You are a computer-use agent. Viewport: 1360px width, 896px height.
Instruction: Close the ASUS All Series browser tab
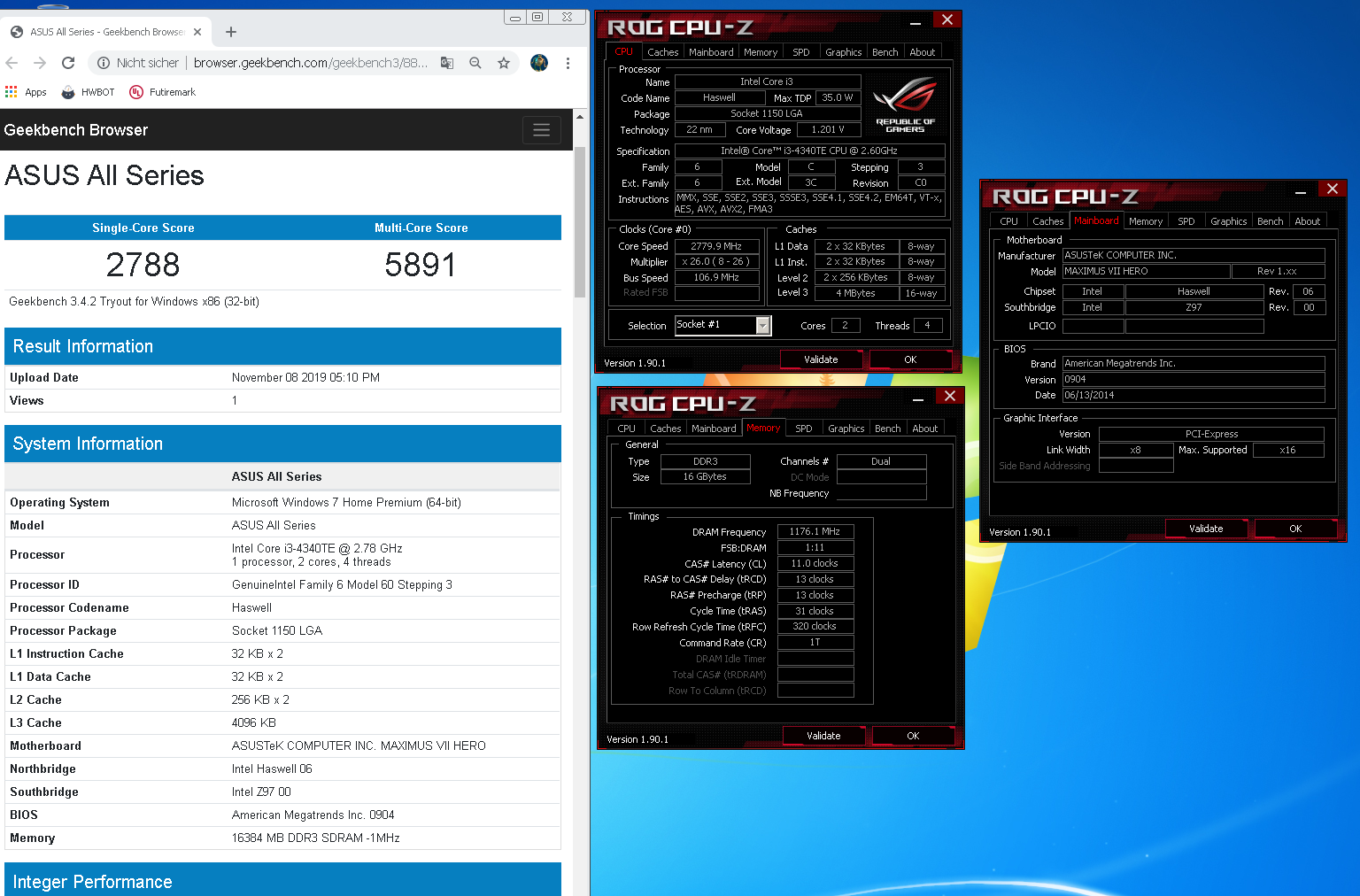197,32
